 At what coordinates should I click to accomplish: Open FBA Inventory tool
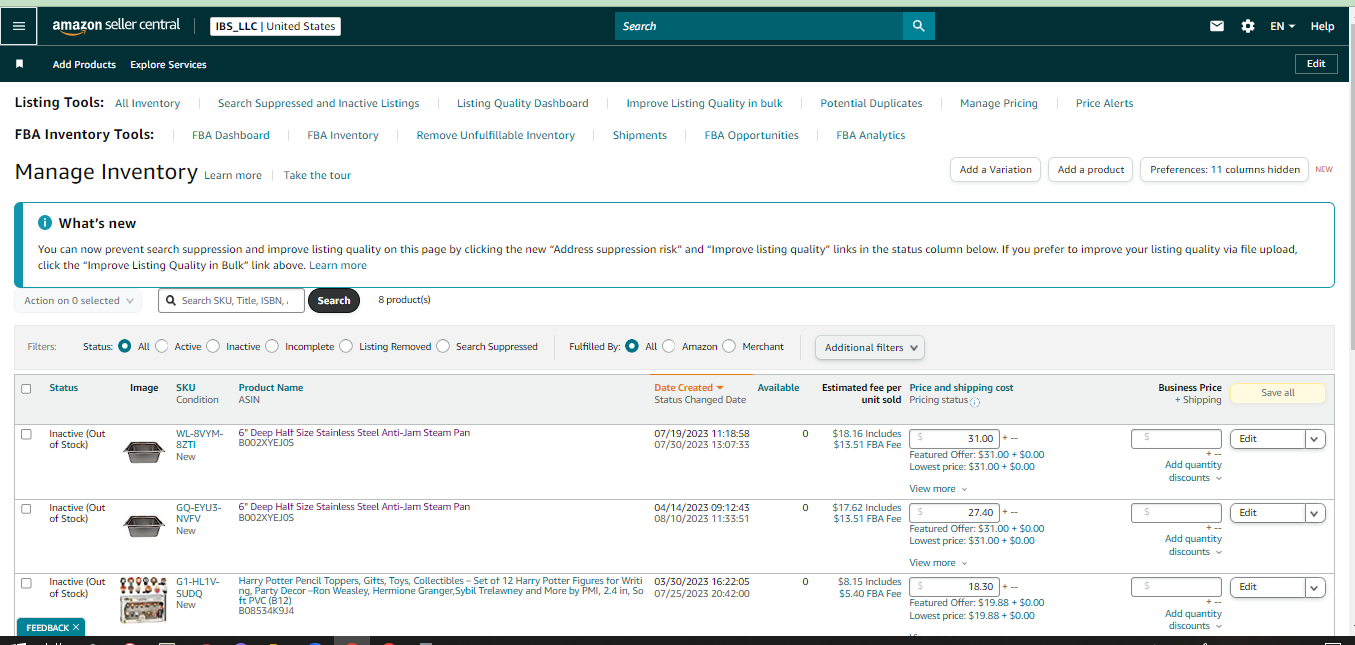click(x=343, y=135)
